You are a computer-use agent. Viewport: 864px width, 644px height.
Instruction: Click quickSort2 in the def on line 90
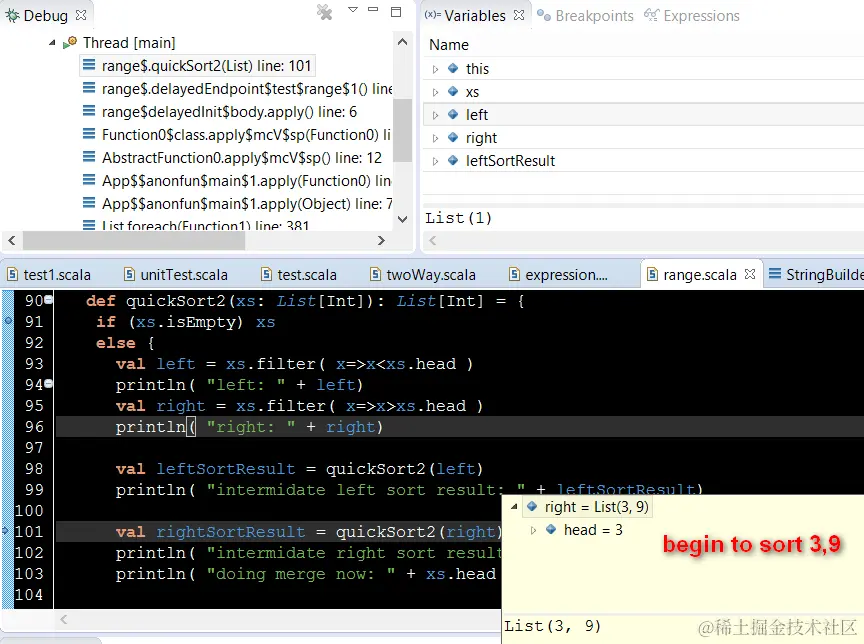tap(176, 301)
